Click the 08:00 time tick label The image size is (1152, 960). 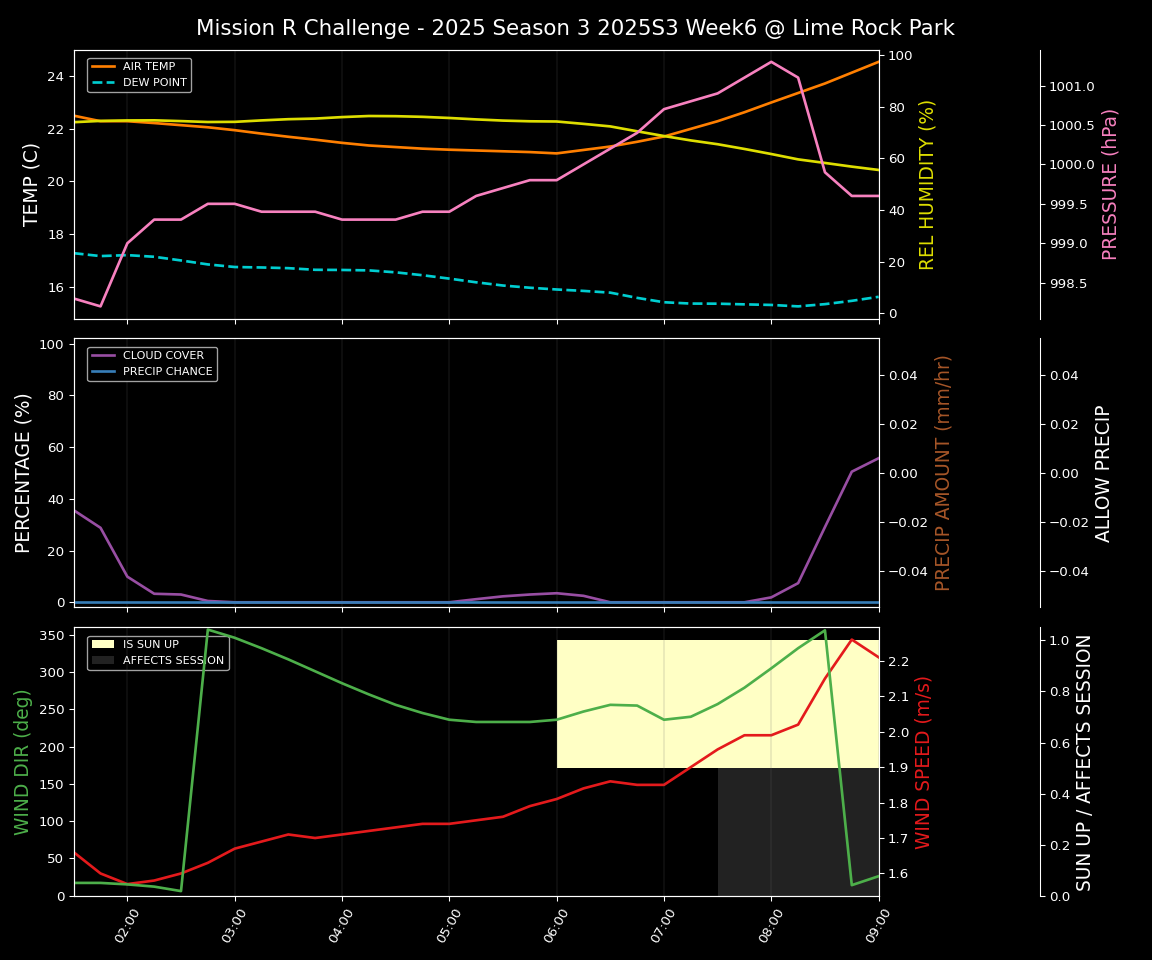771,924
